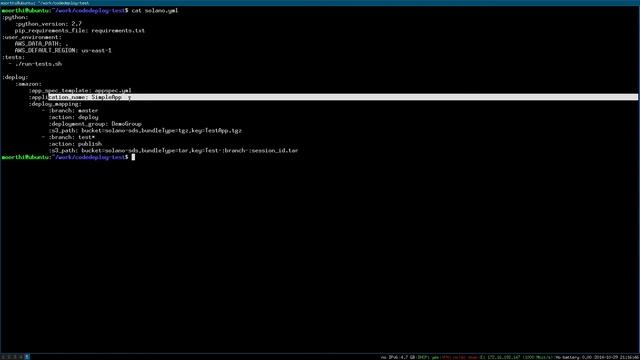
Task: Click the terminal window title bar text
Action: coord(45,2)
